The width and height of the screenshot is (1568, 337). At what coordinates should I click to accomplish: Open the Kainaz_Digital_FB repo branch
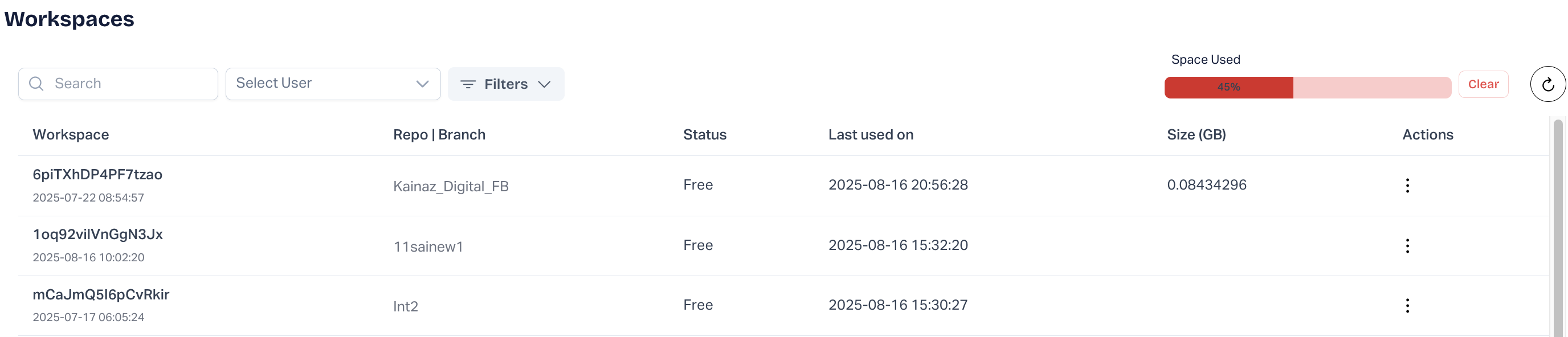pos(451,186)
